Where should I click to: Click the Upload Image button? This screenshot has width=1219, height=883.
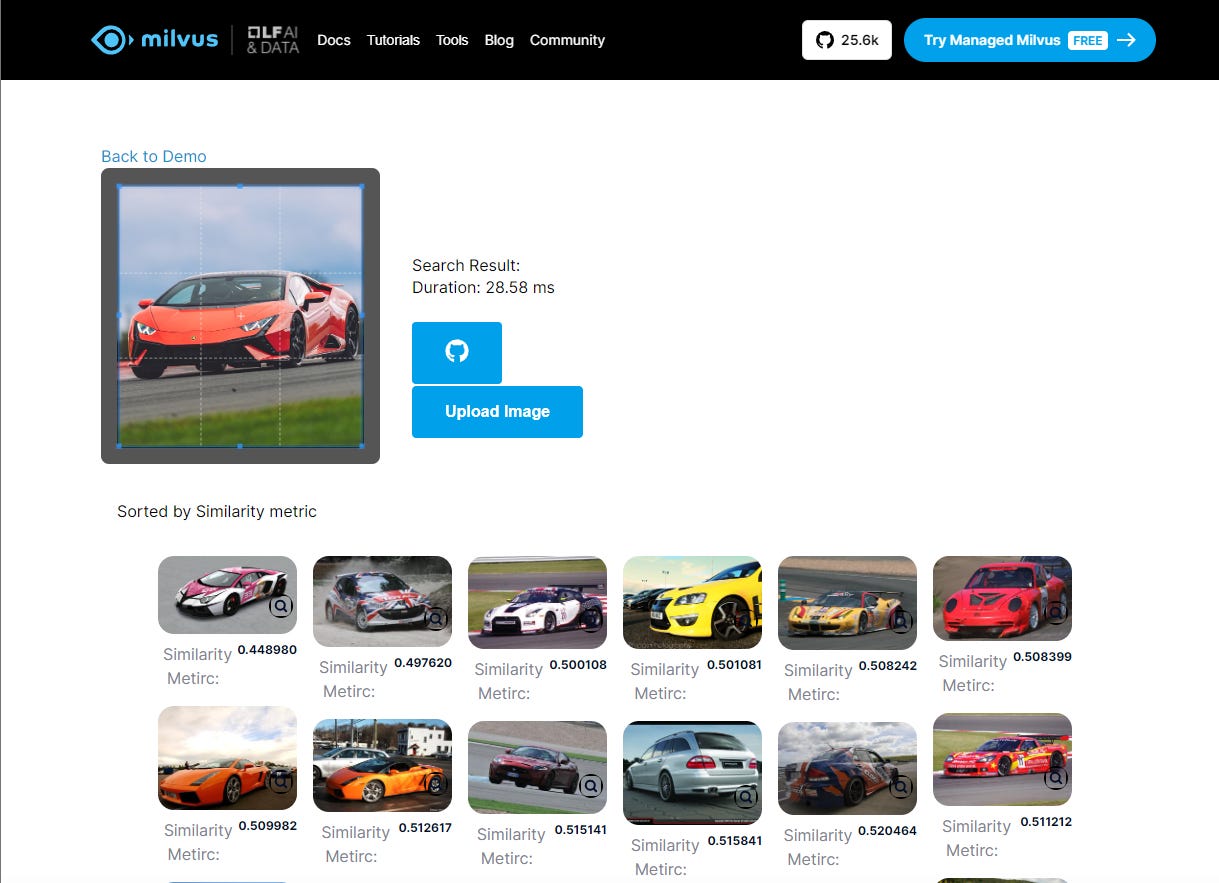(497, 411)
